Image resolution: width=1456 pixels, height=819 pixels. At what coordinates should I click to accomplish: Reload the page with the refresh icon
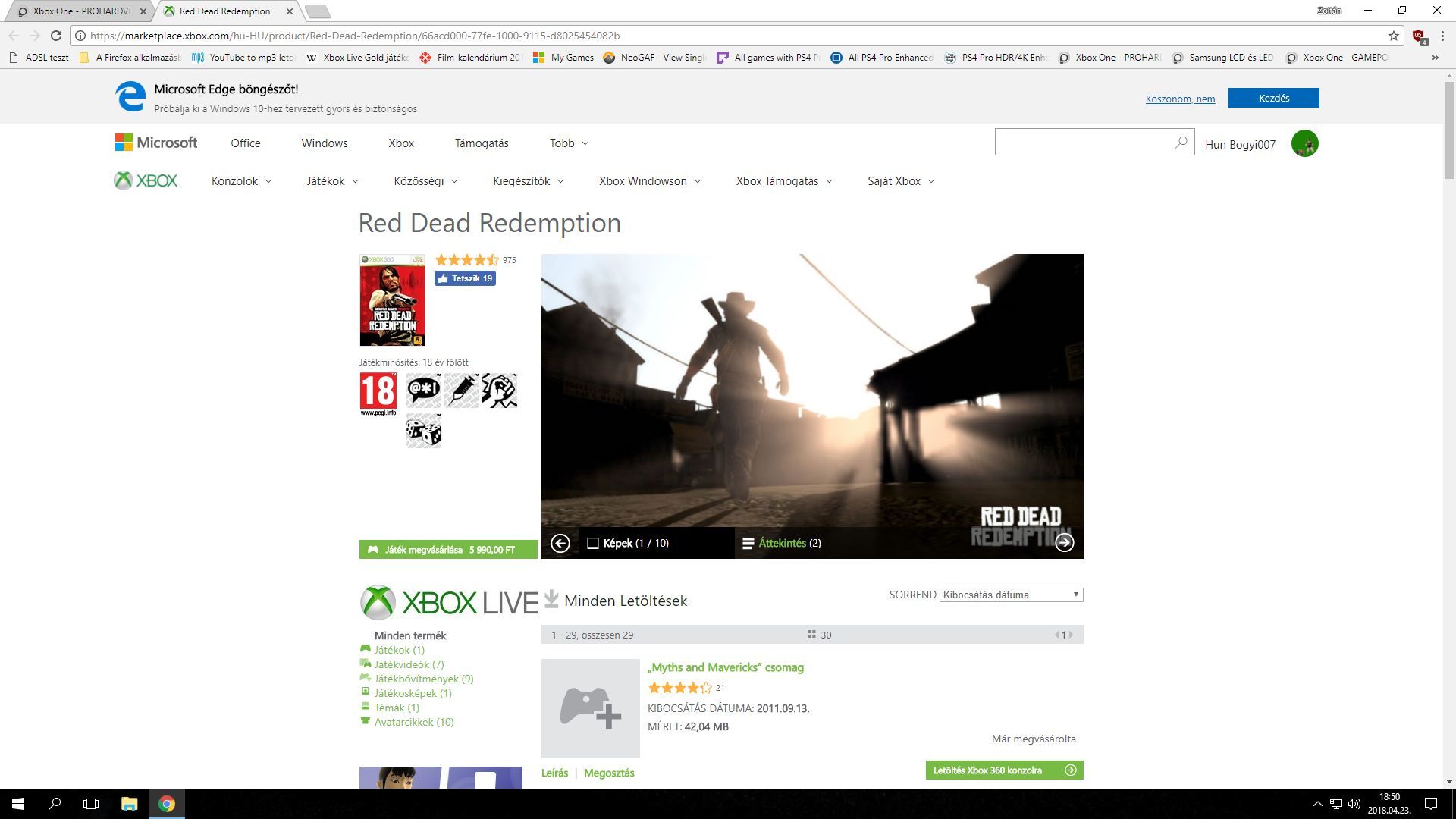(x=56, y=36)
